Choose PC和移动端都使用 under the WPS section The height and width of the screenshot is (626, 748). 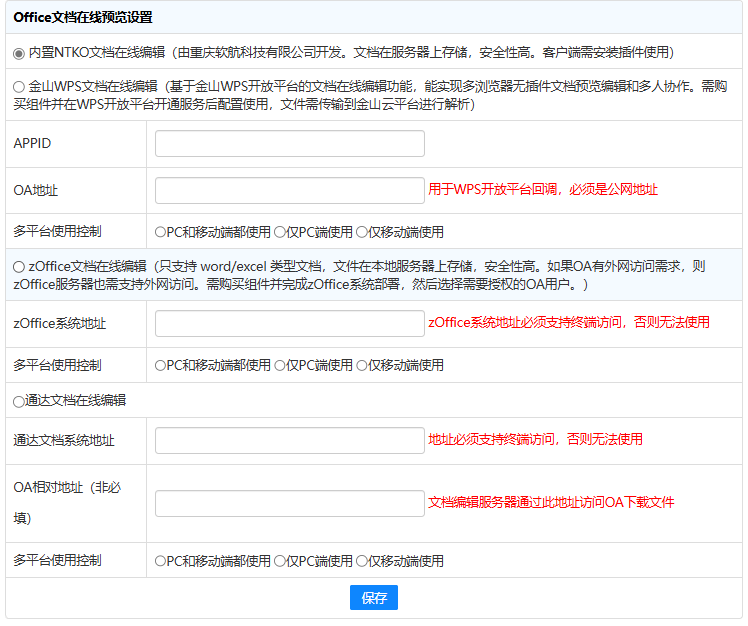(x=161, y=232)
